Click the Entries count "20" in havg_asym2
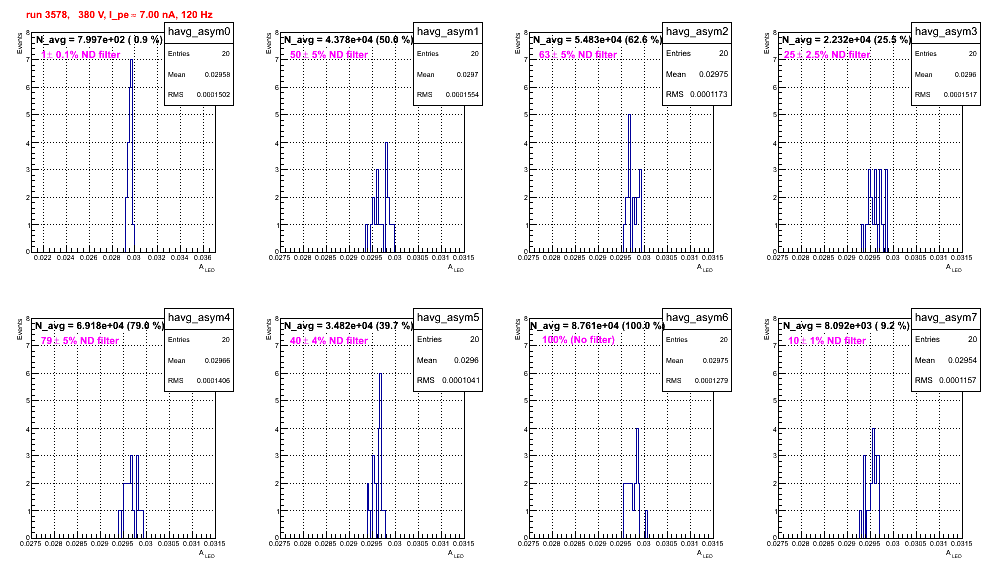Screen dimensions: 996x572 pyautogui.click(x=723, y=53)
